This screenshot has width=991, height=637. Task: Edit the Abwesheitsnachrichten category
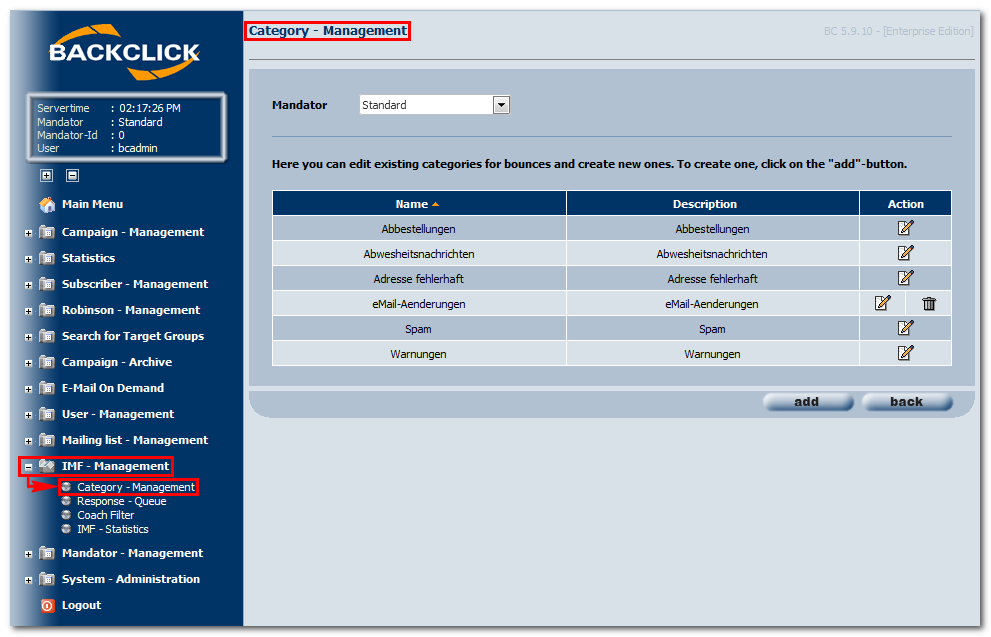906,253
